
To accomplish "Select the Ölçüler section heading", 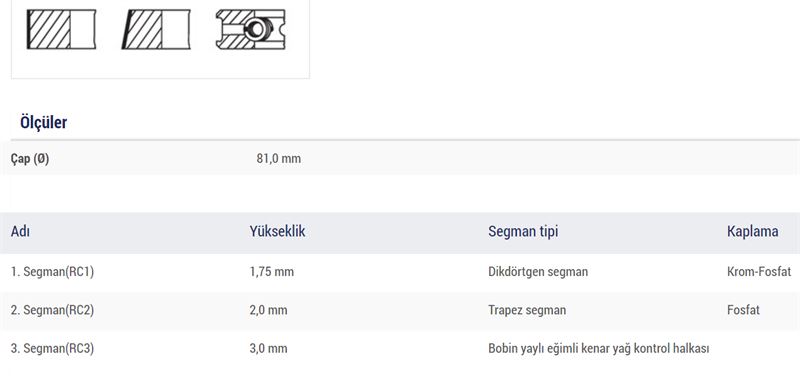I will [43, 122].
